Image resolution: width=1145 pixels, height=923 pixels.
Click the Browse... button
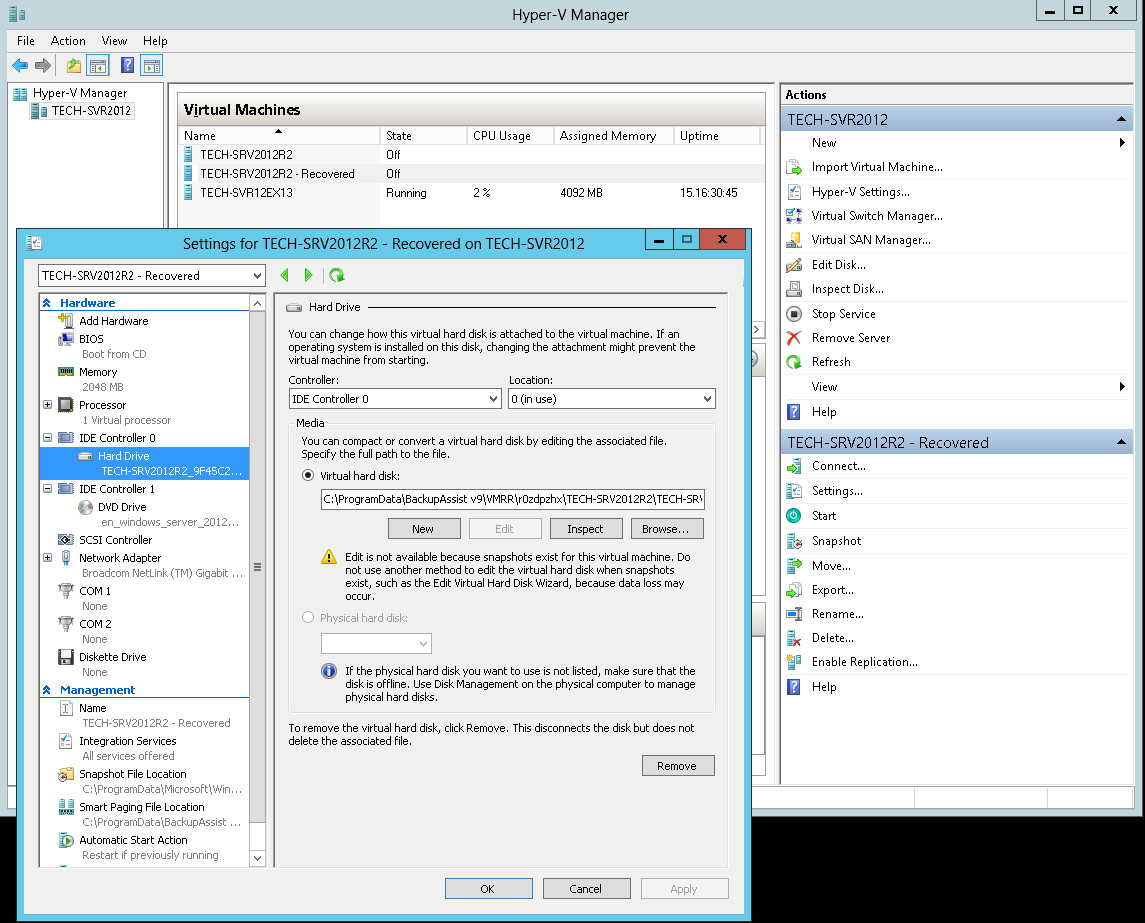coord(666,529)
